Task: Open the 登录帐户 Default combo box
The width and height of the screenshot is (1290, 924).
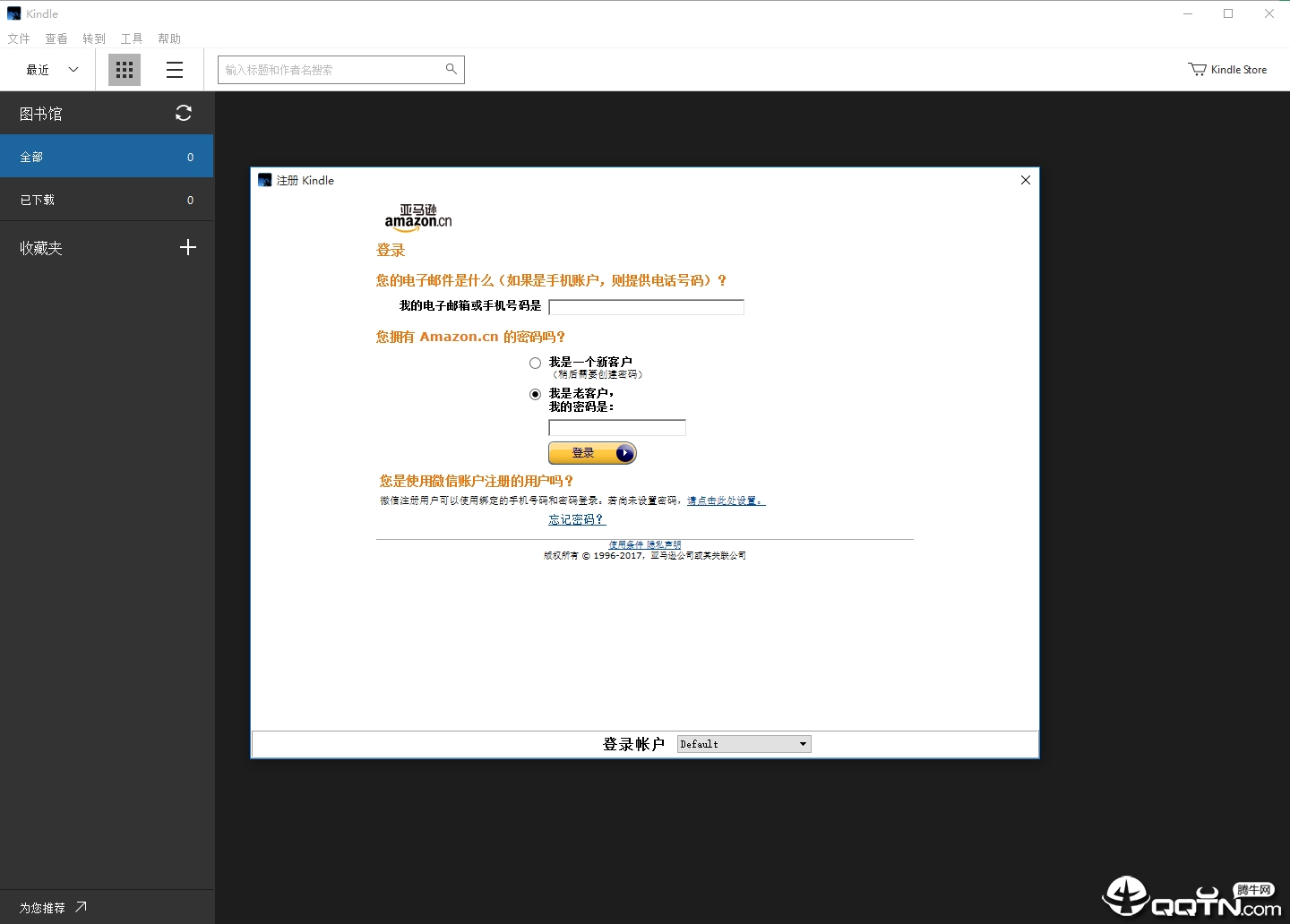Action: pos(744,744)
